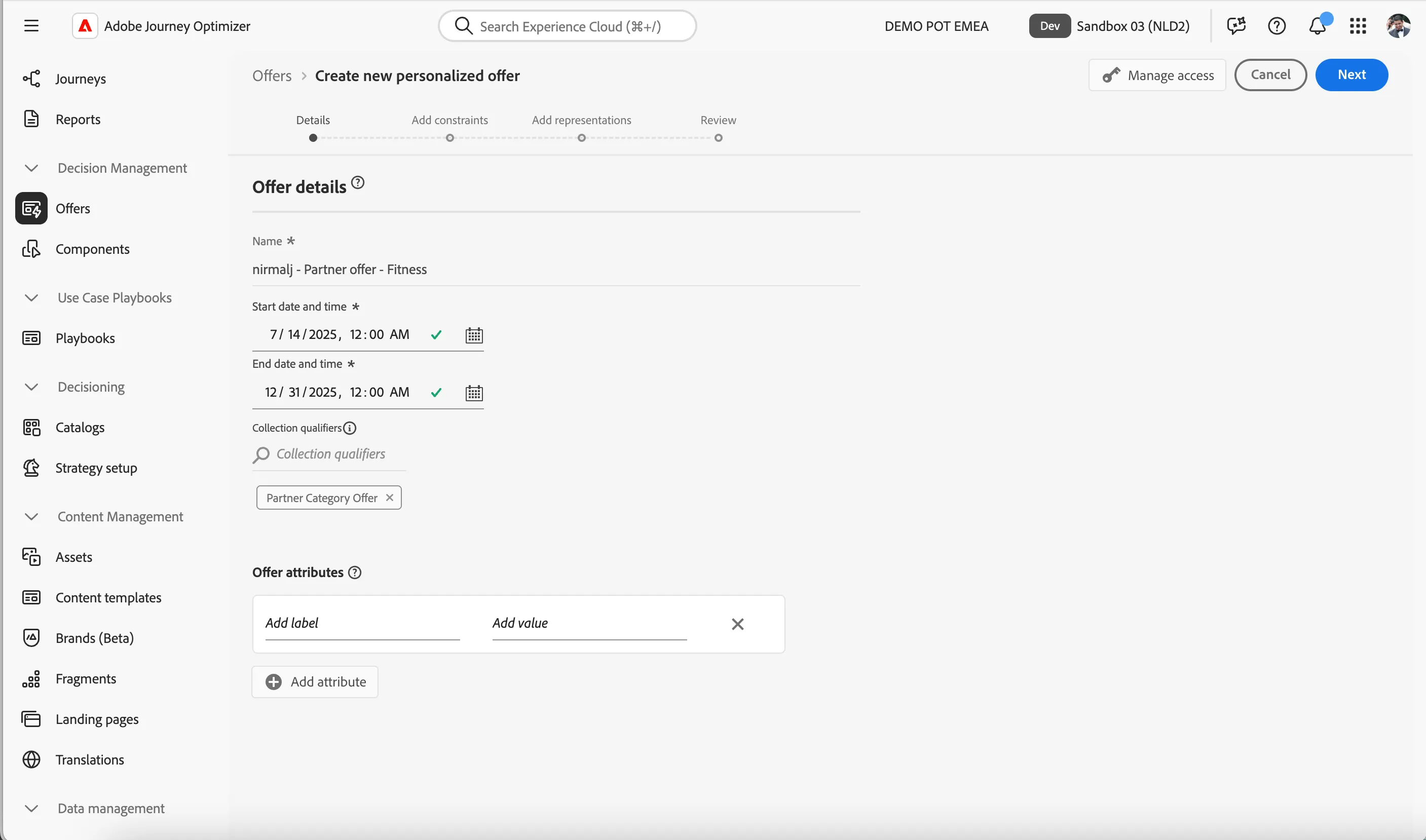Open the Help question mark icon
The image size is (1426, 840).
(1277, 26)
